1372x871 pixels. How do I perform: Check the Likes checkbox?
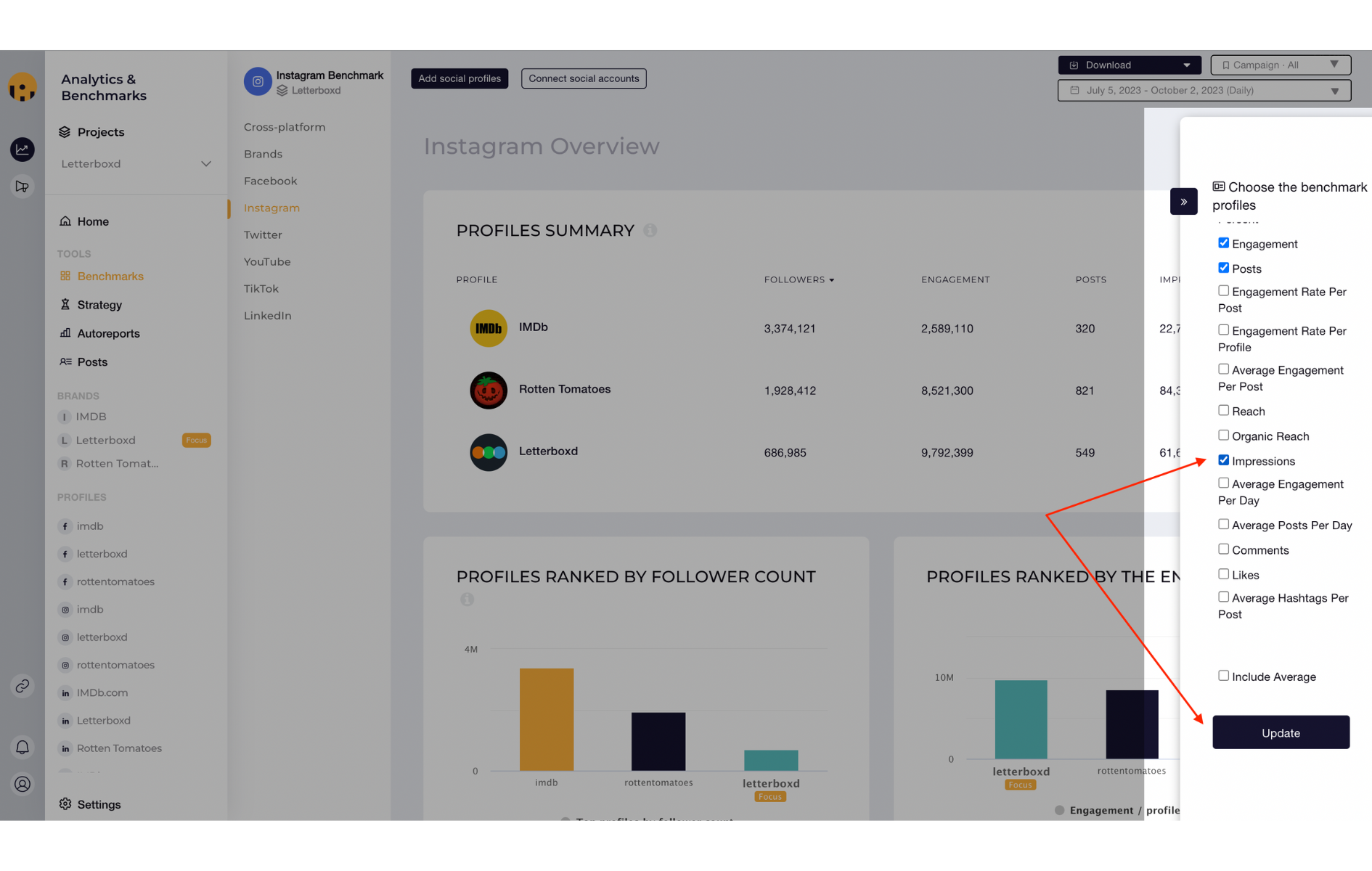click(x=1223, y=574)
